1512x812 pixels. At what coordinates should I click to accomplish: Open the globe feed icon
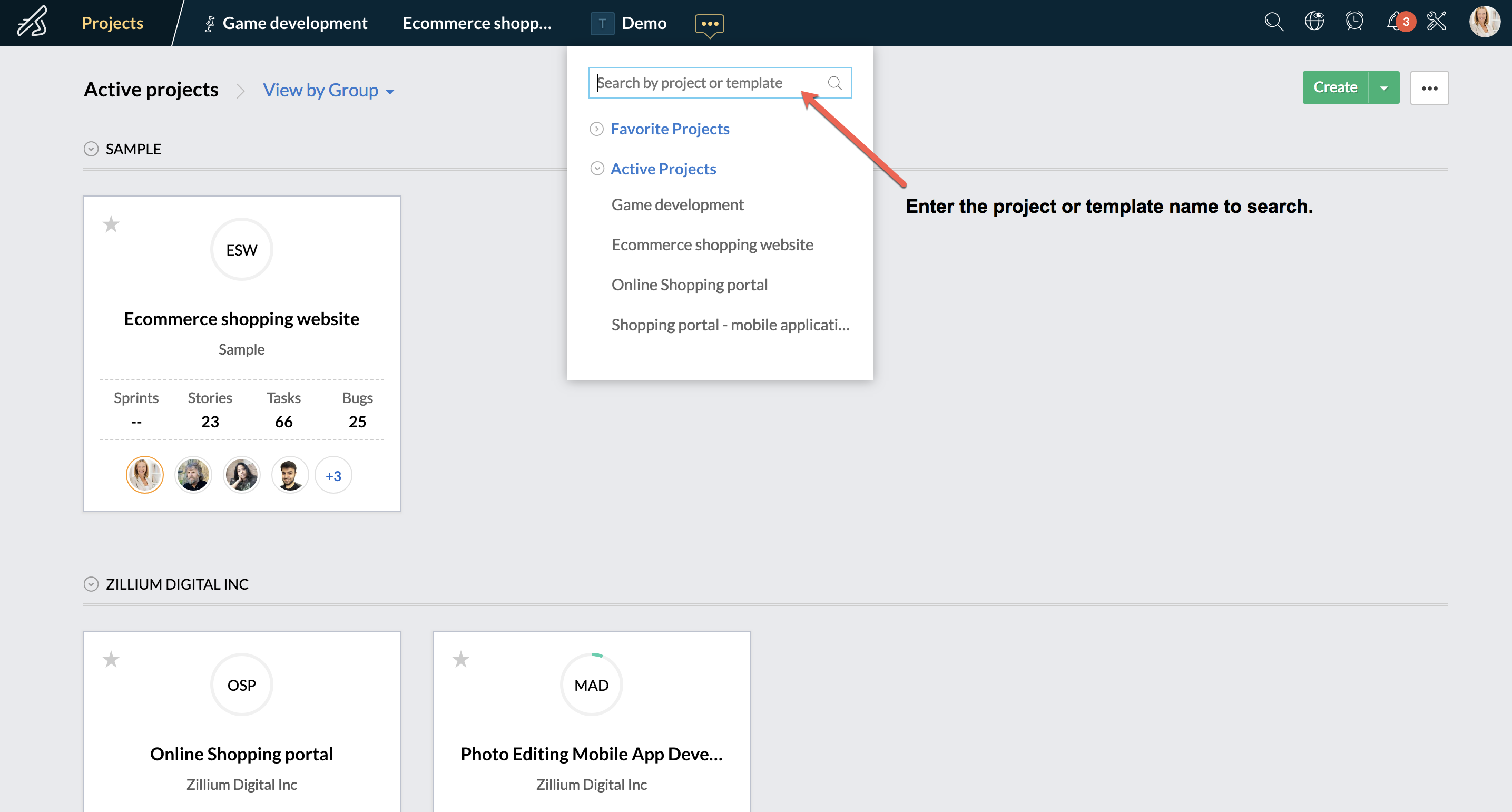[1314, 22]
